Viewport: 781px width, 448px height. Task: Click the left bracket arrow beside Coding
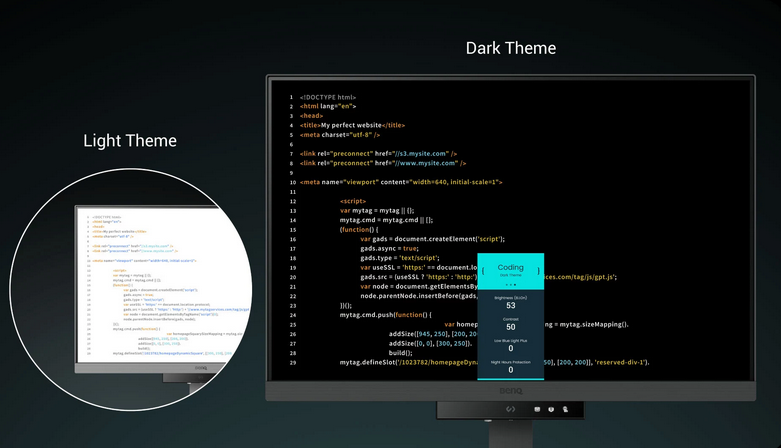tap(482, 271)
